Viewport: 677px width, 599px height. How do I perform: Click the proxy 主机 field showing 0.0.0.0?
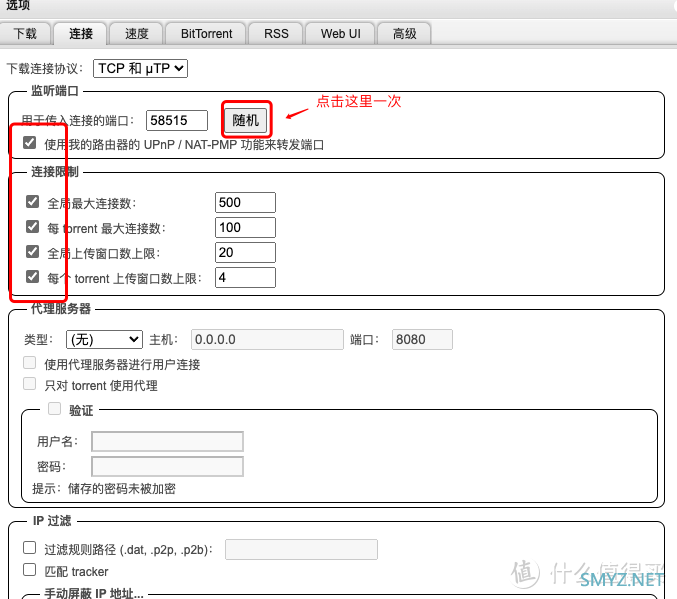tap(267, 339)
